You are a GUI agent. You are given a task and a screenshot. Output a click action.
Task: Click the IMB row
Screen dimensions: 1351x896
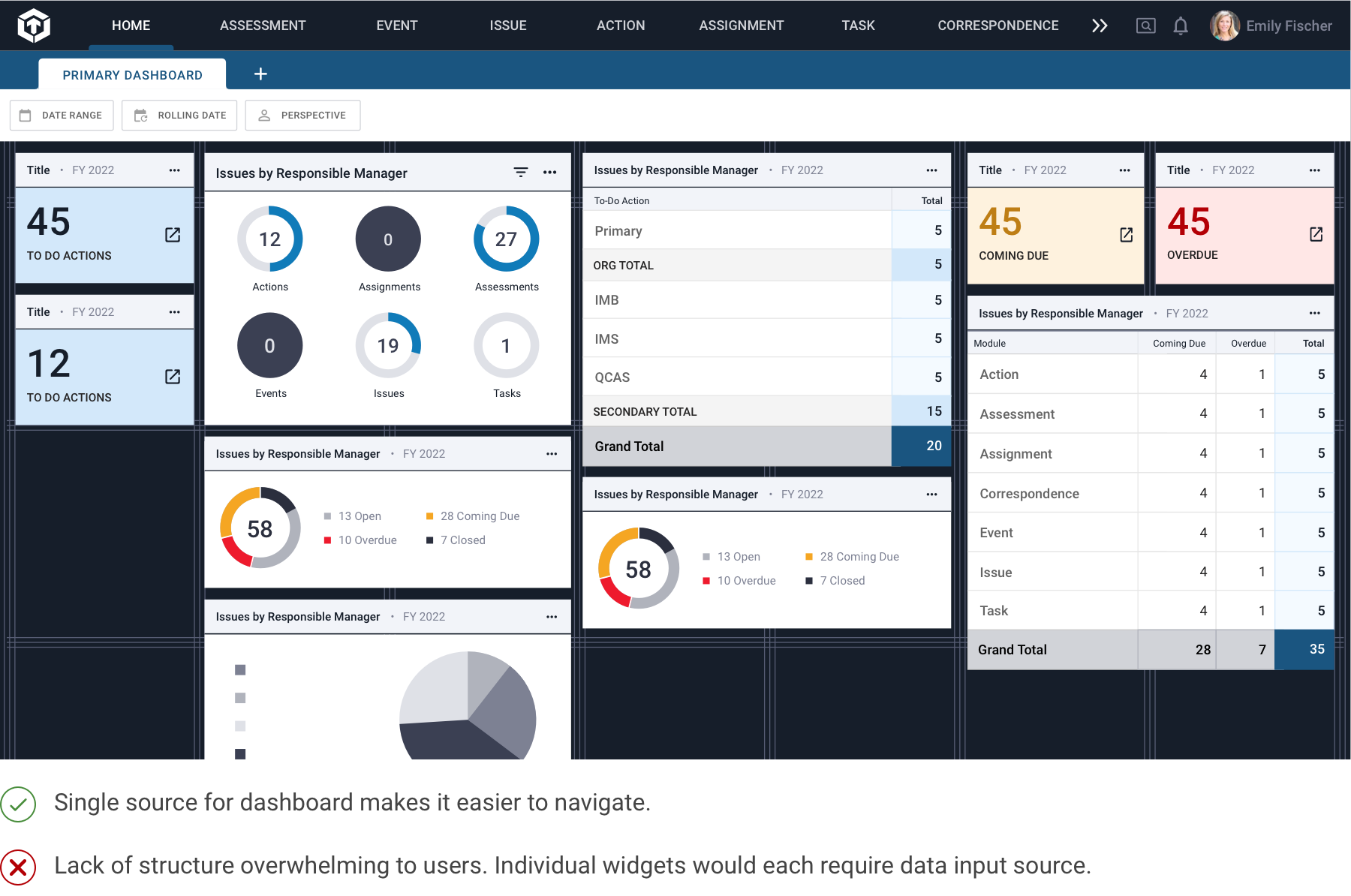tap(767, 300)
